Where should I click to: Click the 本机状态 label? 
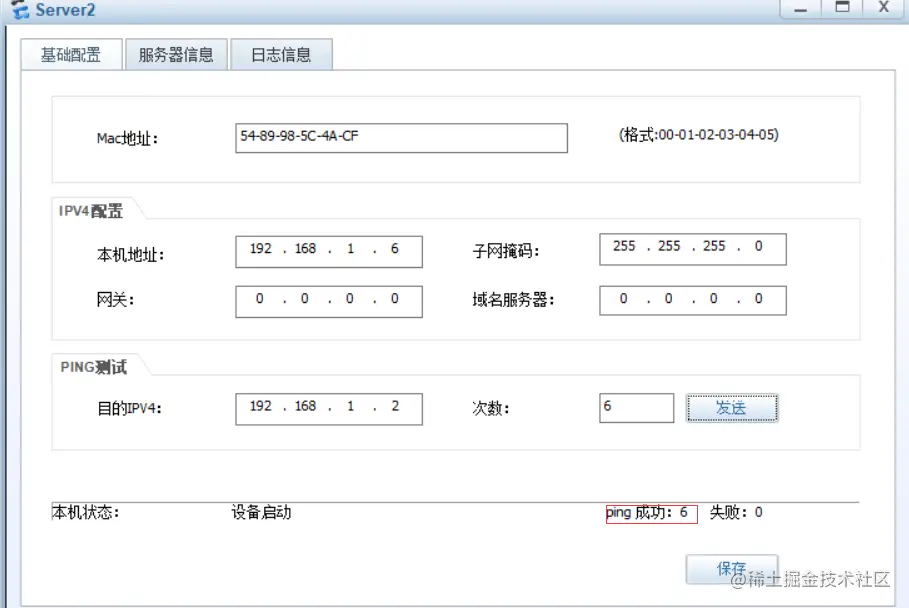85,512
